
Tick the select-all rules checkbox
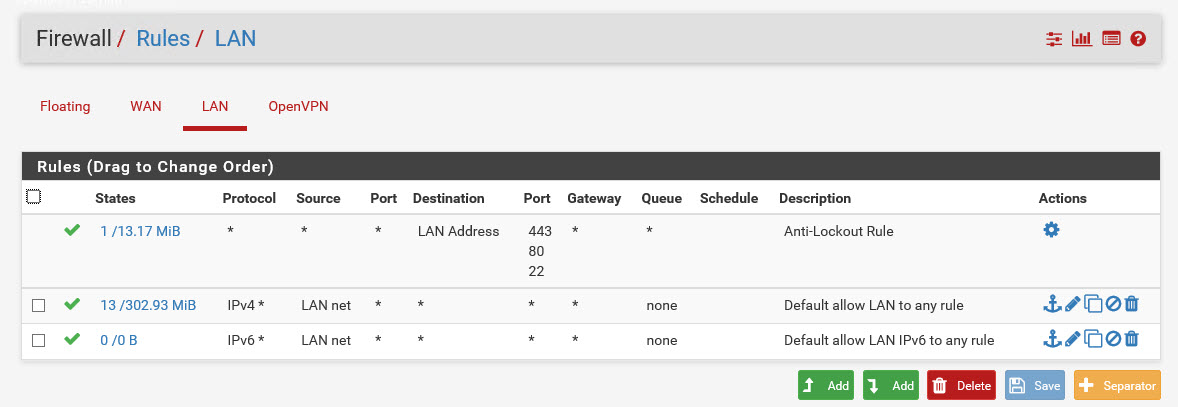pyautogui.click(x=34, y=197)
